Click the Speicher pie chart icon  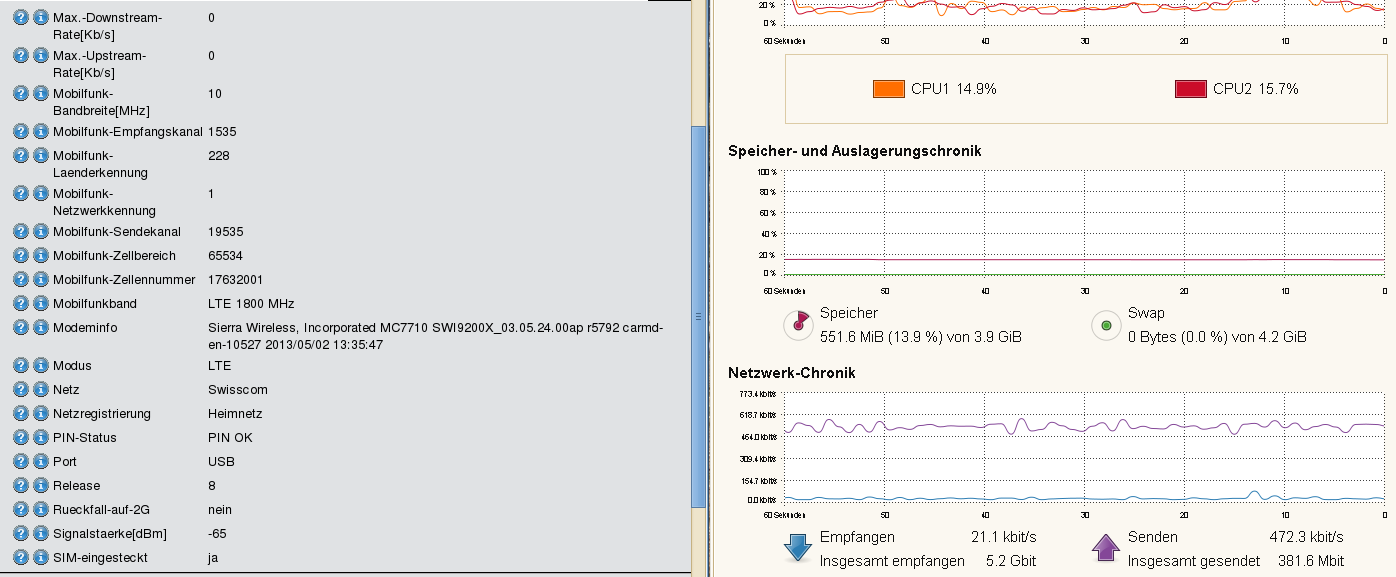[798, 323]
